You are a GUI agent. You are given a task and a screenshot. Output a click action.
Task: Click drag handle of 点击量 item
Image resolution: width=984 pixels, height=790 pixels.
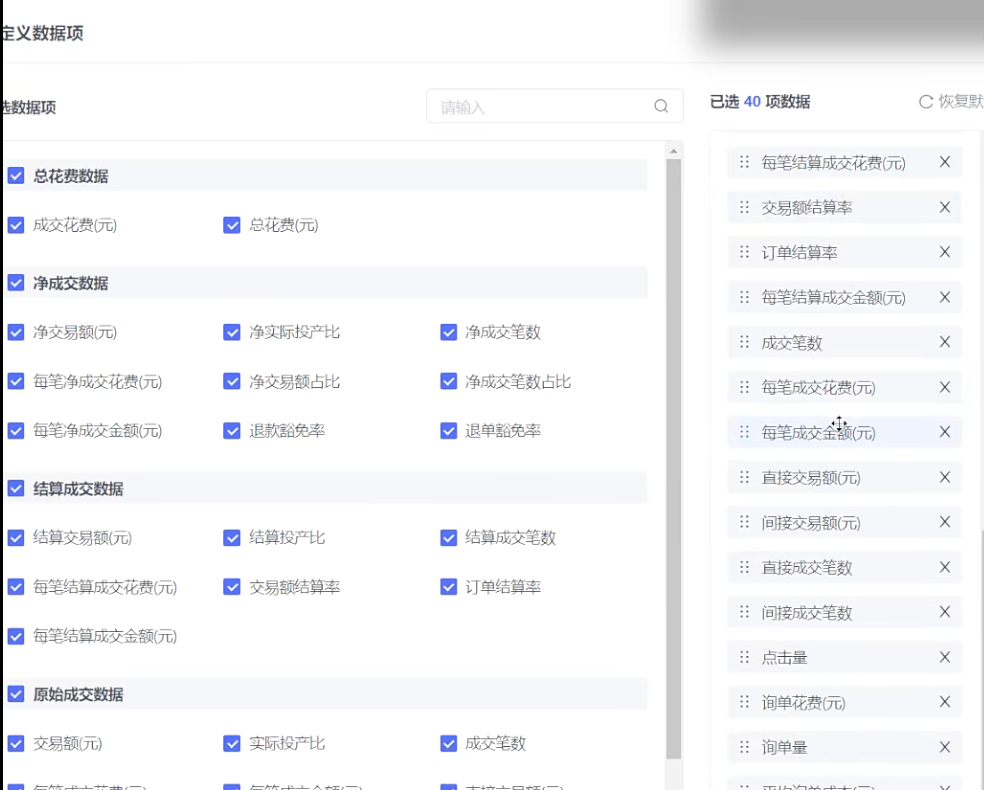(x=744, y=657)
